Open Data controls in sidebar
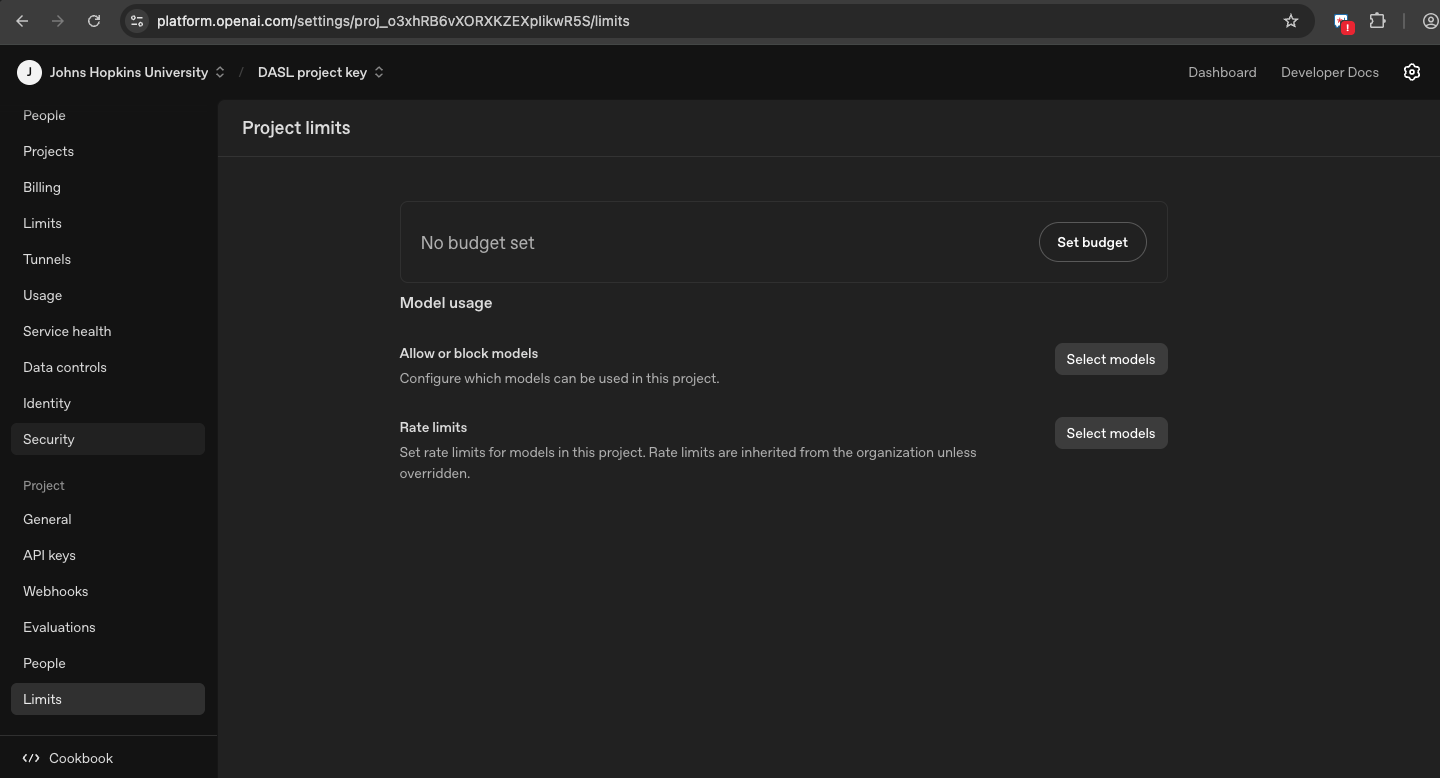This screenshot has height=778, width=1440. click(108, 367)
